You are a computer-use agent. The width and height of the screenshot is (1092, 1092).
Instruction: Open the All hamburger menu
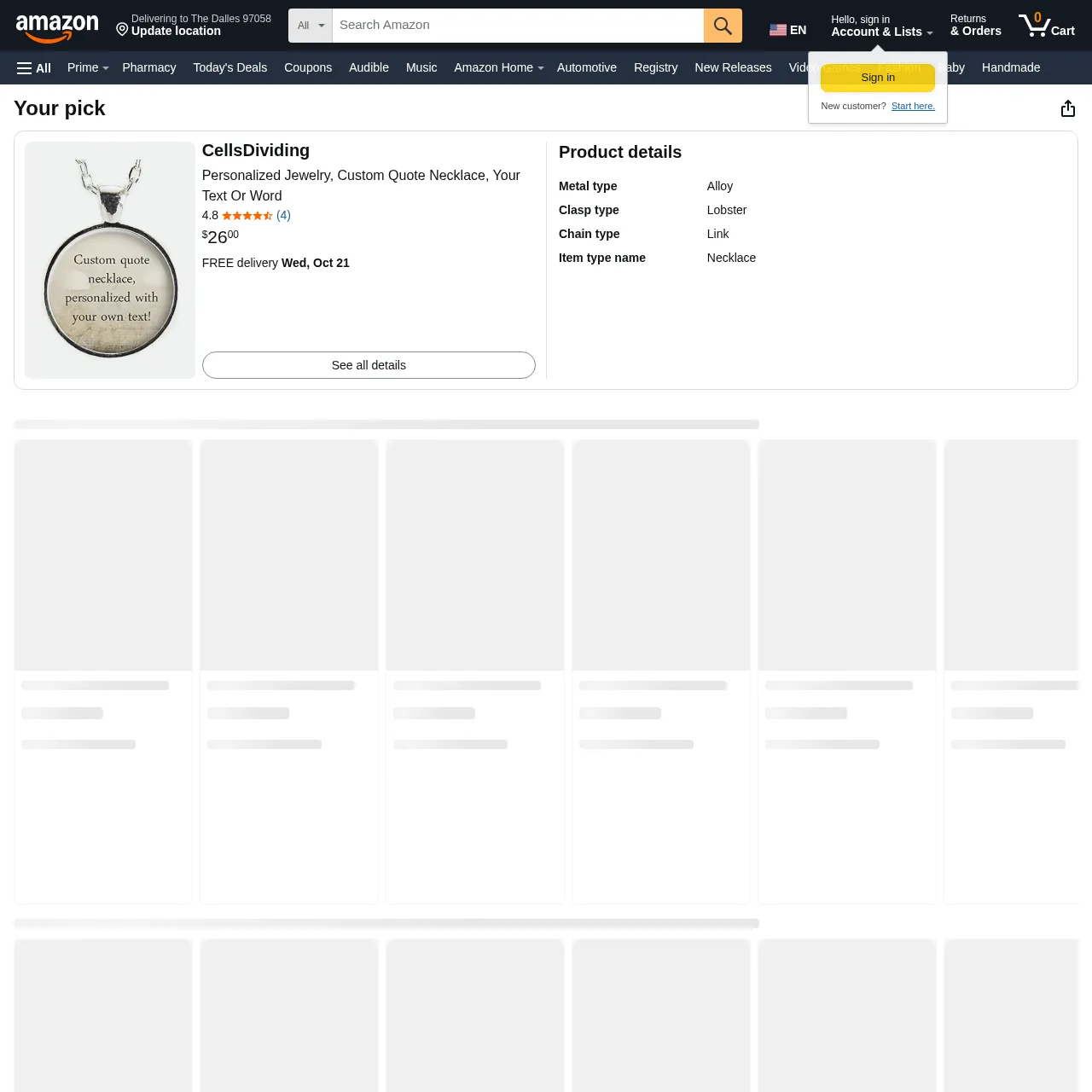click(34, 67)
